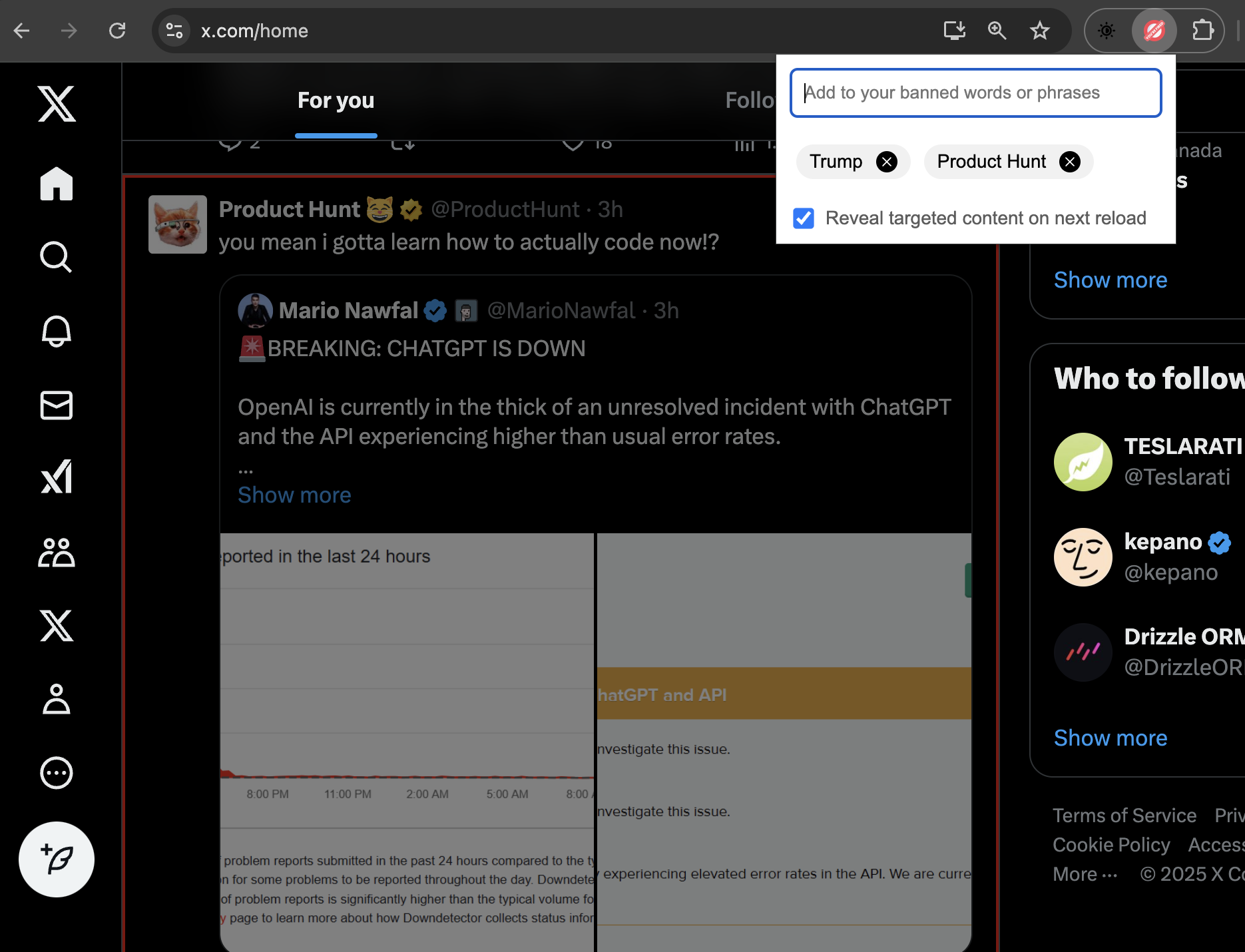Reload the x.com page

[x=117, y=31]
